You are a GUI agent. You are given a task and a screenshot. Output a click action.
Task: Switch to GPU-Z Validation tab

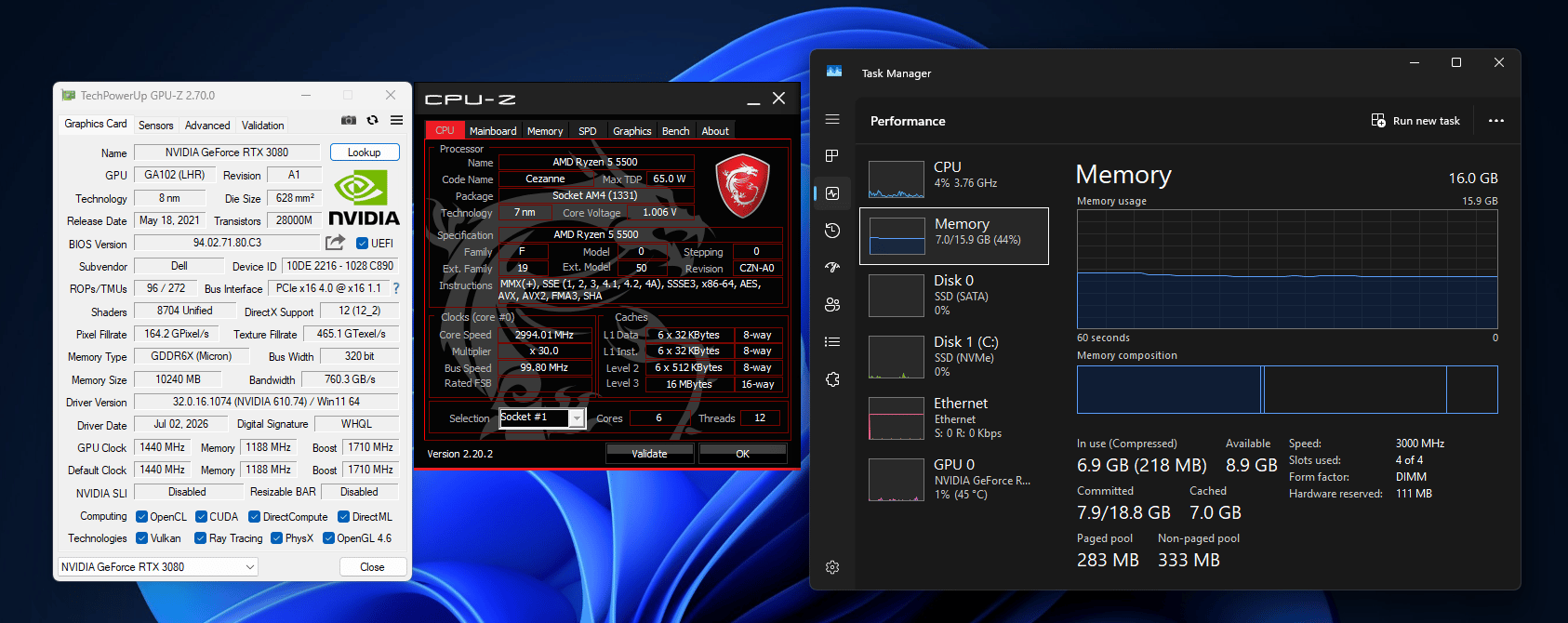click(x=263, y=126)
